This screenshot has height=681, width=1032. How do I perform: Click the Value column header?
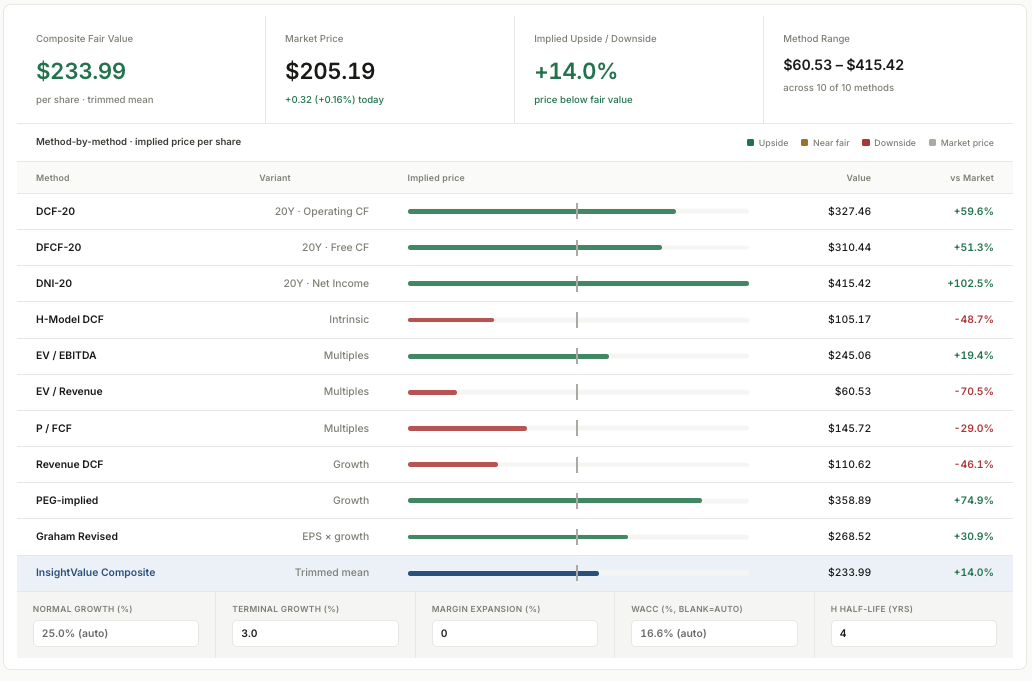coord(858,178)
